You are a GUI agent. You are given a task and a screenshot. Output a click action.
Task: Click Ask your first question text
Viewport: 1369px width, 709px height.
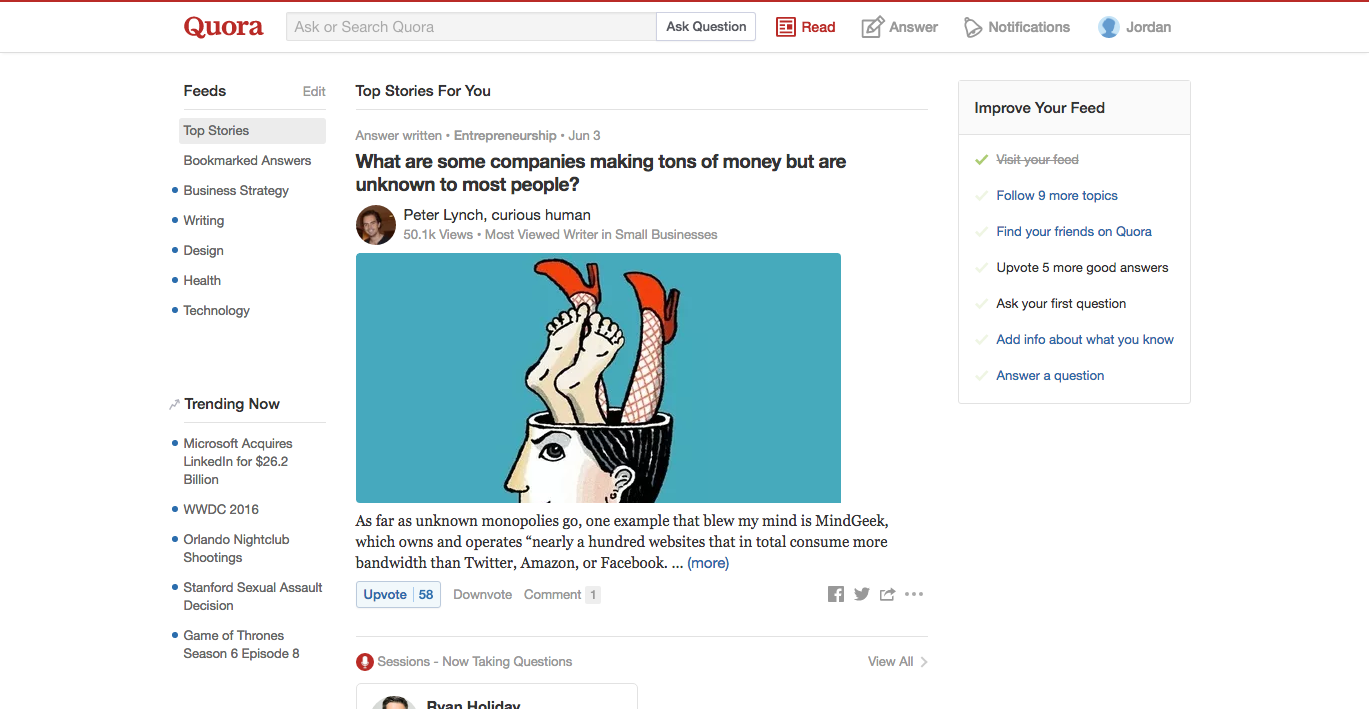click(x=1061, y=304)
